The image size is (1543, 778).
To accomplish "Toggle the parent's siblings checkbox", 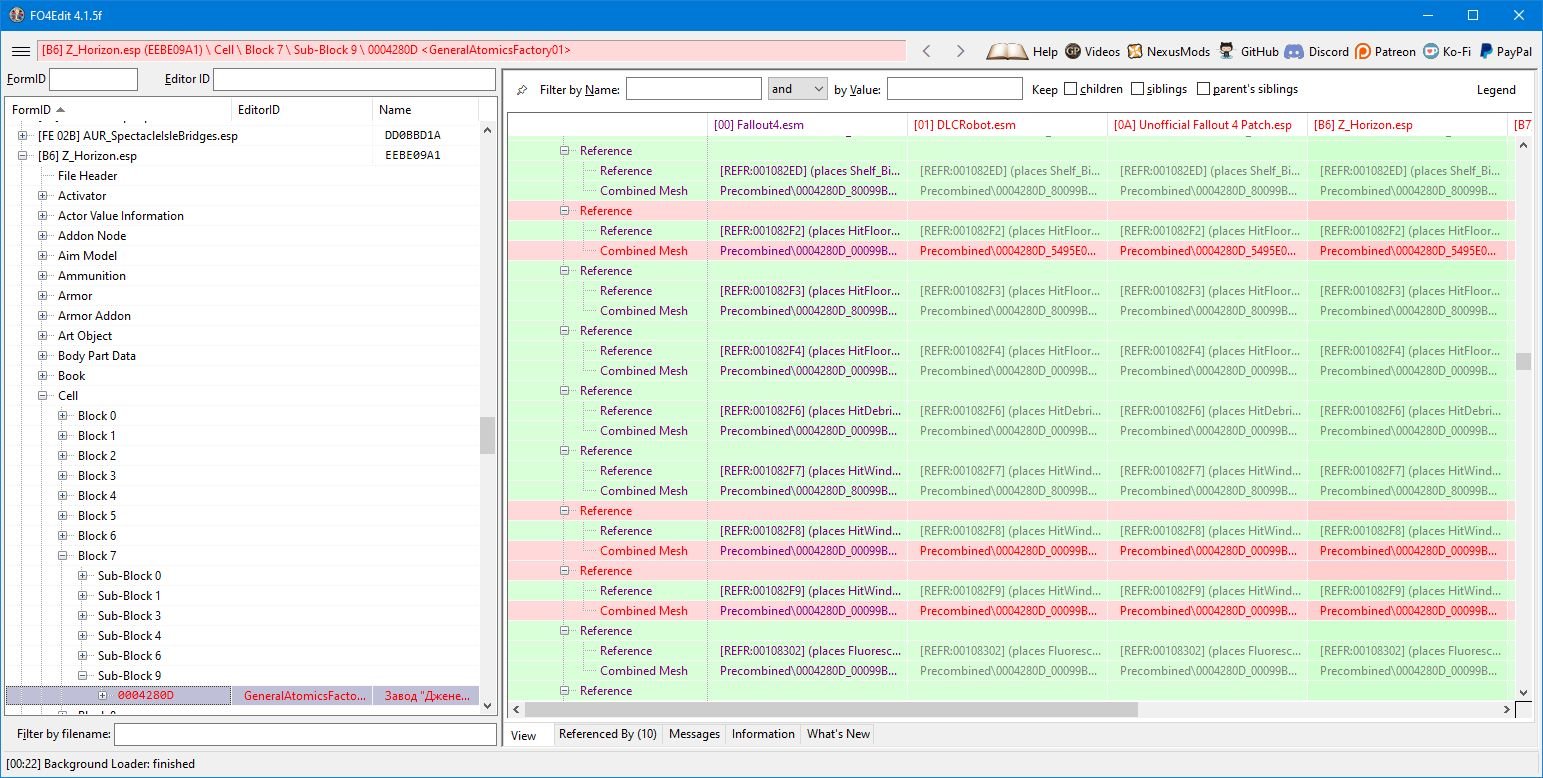I will pos(1203,89).
